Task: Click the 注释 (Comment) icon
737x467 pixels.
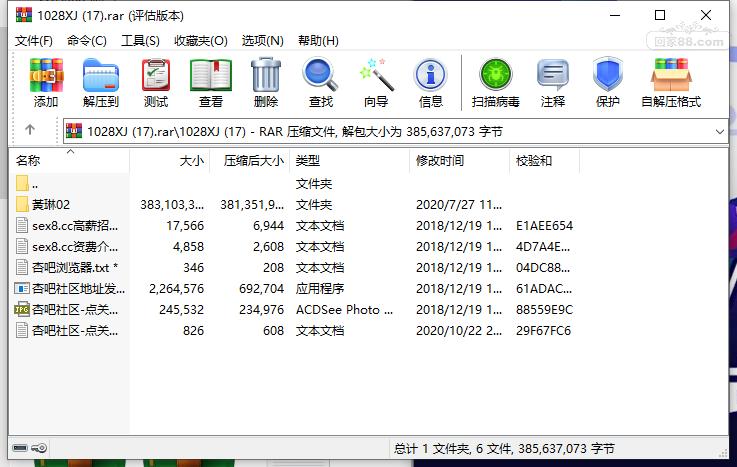Action: (x=553, y=75)
